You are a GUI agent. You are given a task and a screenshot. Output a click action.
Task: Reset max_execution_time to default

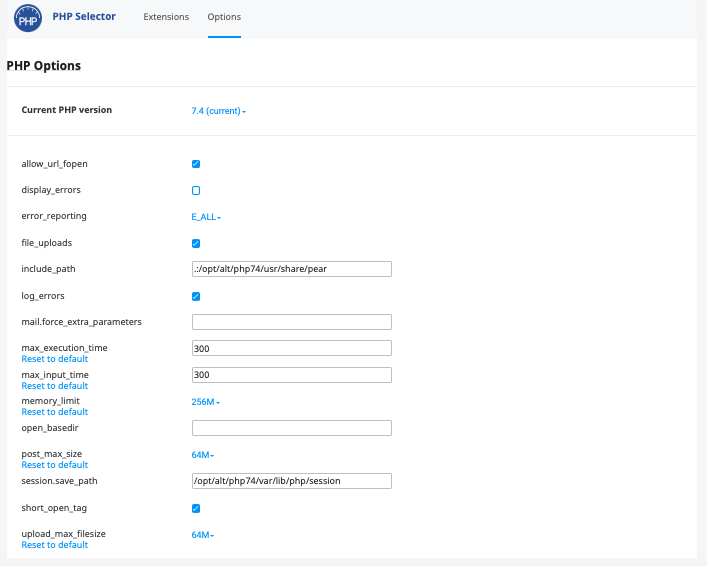(x=55, y=359)
